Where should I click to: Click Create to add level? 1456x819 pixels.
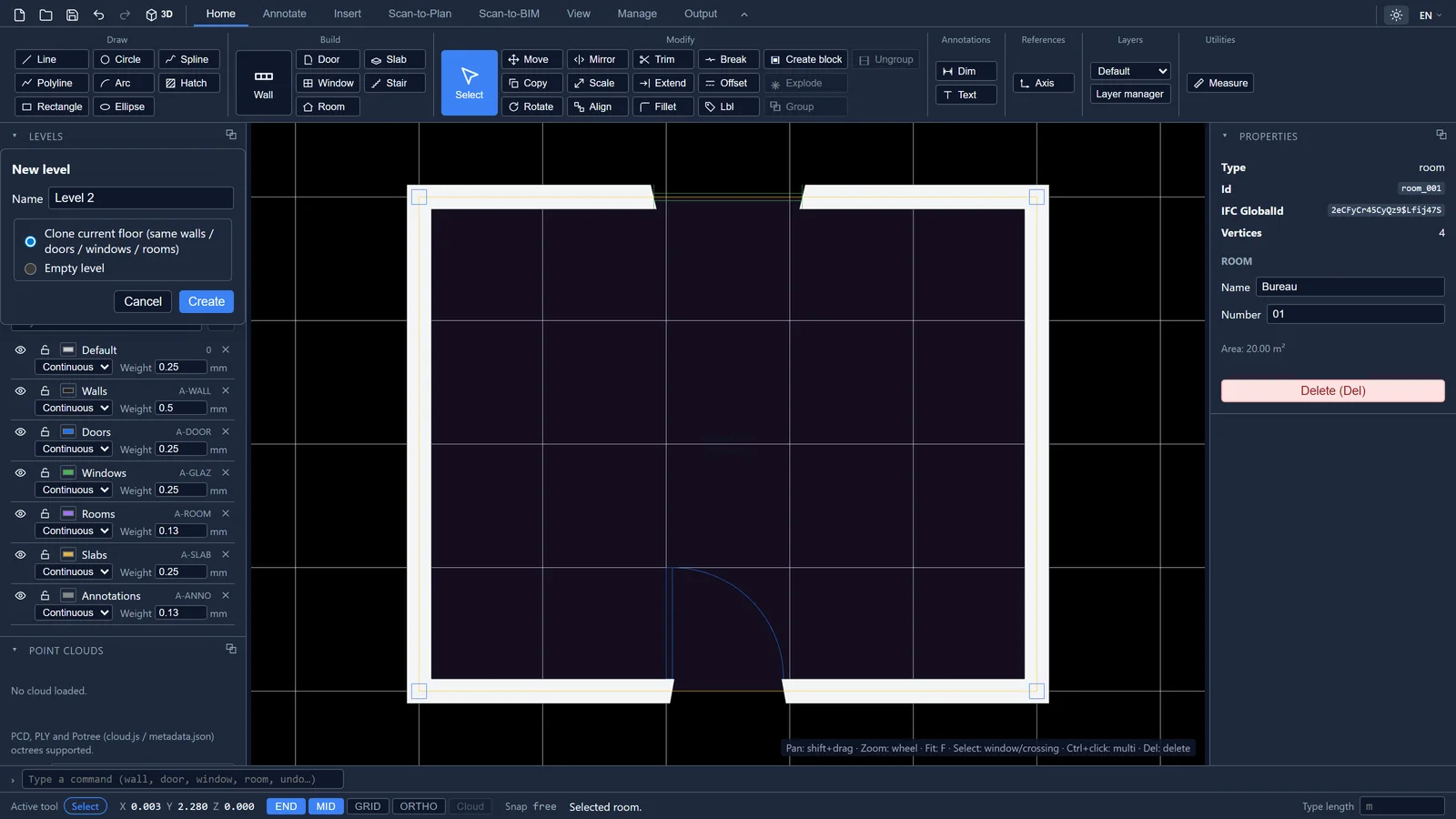click(207, 301)
